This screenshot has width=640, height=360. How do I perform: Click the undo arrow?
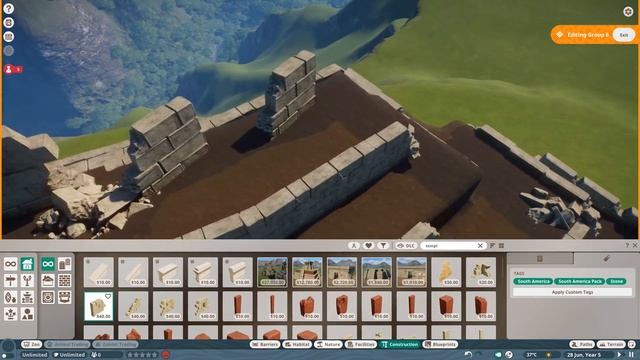click(469, 354)
